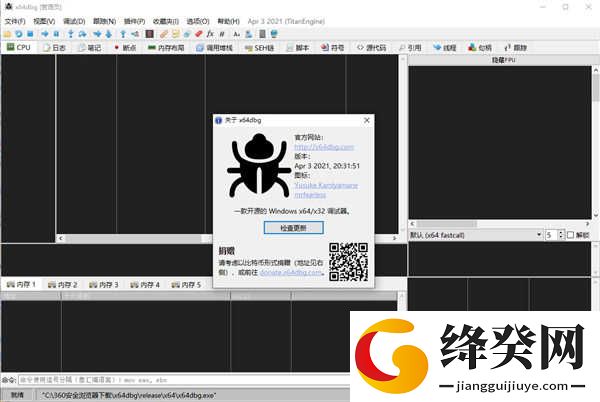This screenshot has width=600, height=402.
Task: Click the Execute Till Return toolbar icon
Action: (x=123, y=34)
